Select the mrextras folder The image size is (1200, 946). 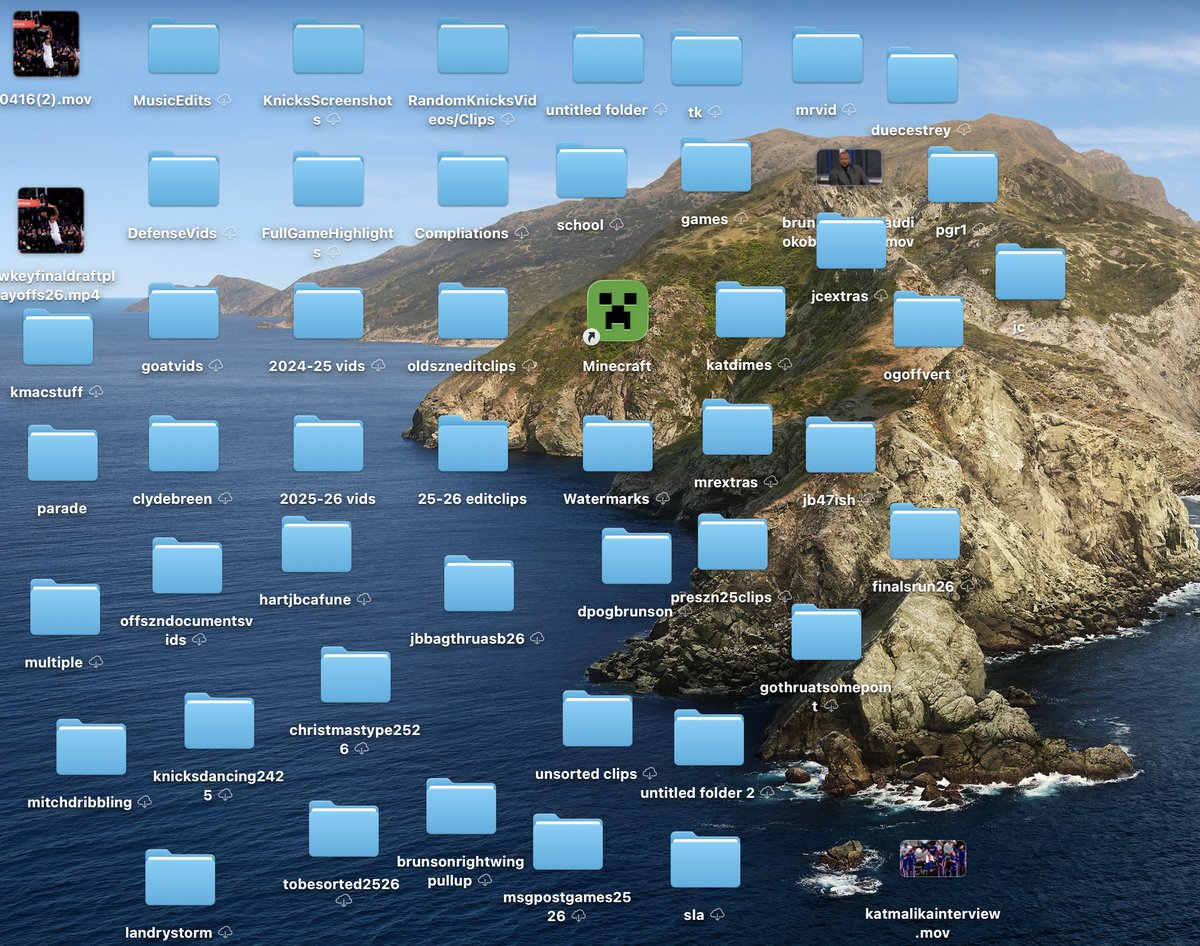tap(737, 428)
